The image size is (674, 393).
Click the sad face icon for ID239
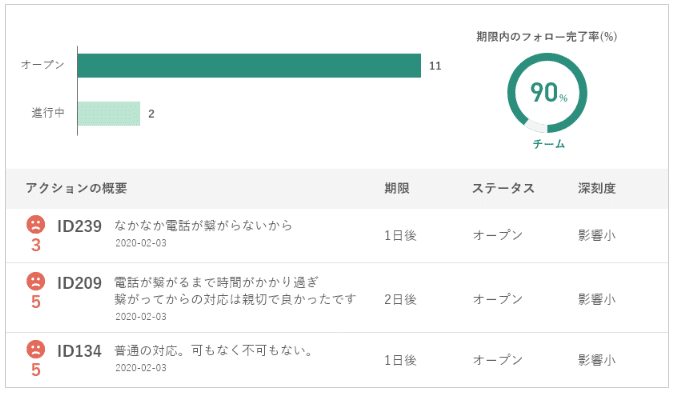(x=36, y=224)
